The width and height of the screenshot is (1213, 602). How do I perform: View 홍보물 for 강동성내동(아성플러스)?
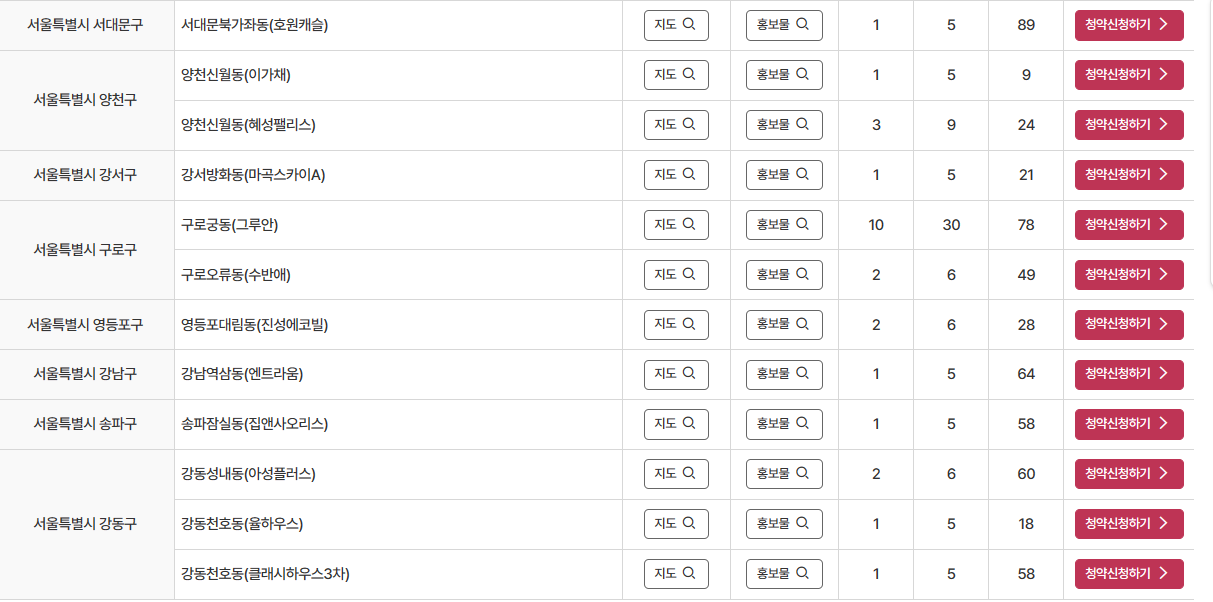784,474
